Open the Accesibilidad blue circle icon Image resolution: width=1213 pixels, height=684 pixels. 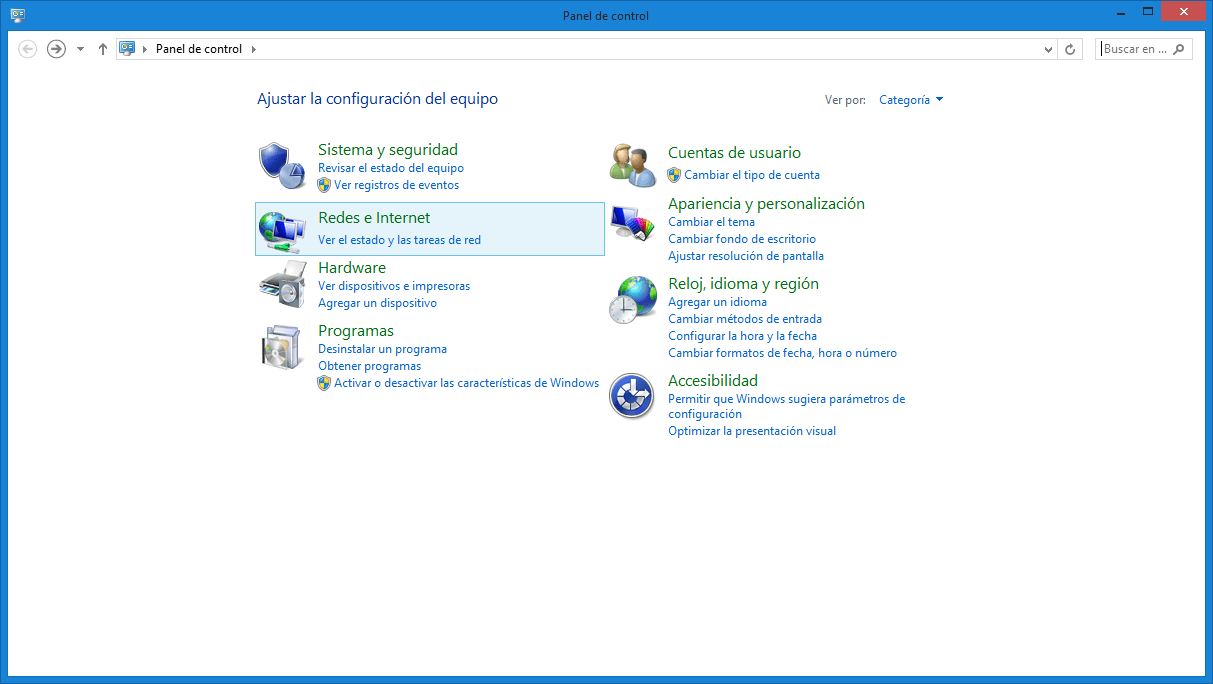632,396
